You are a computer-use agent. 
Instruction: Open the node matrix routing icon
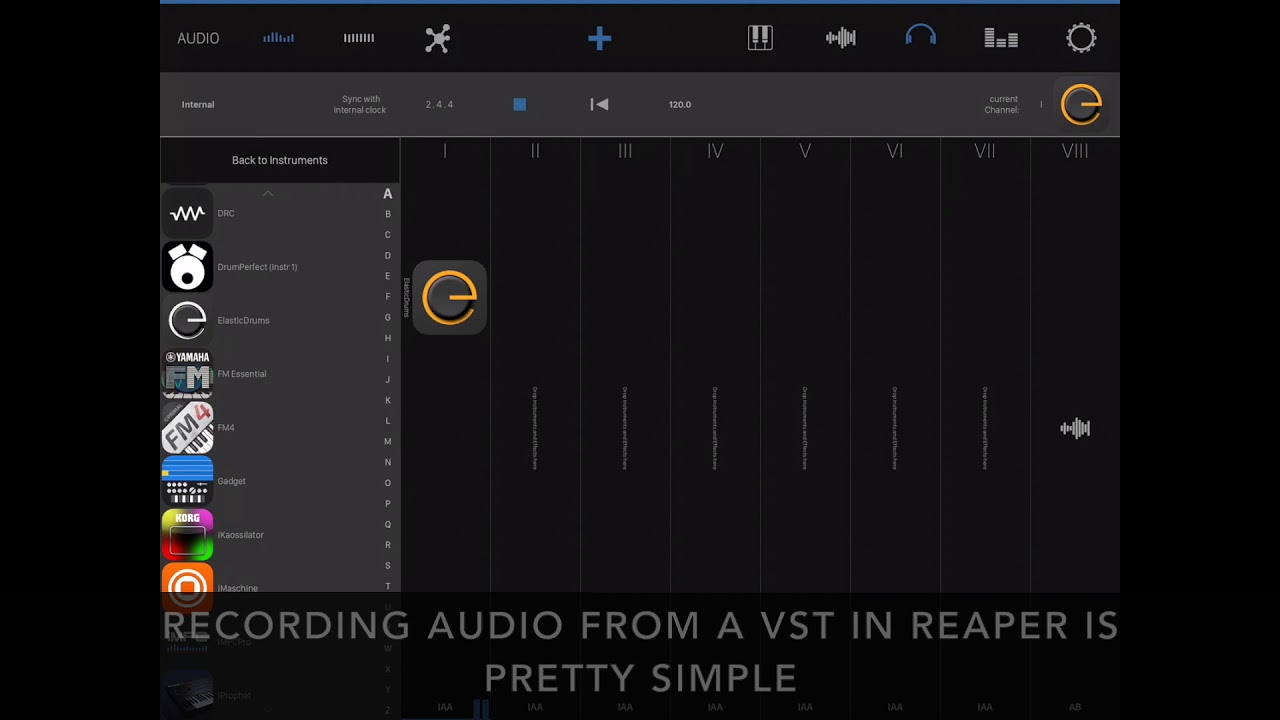[x=438, y=38]
